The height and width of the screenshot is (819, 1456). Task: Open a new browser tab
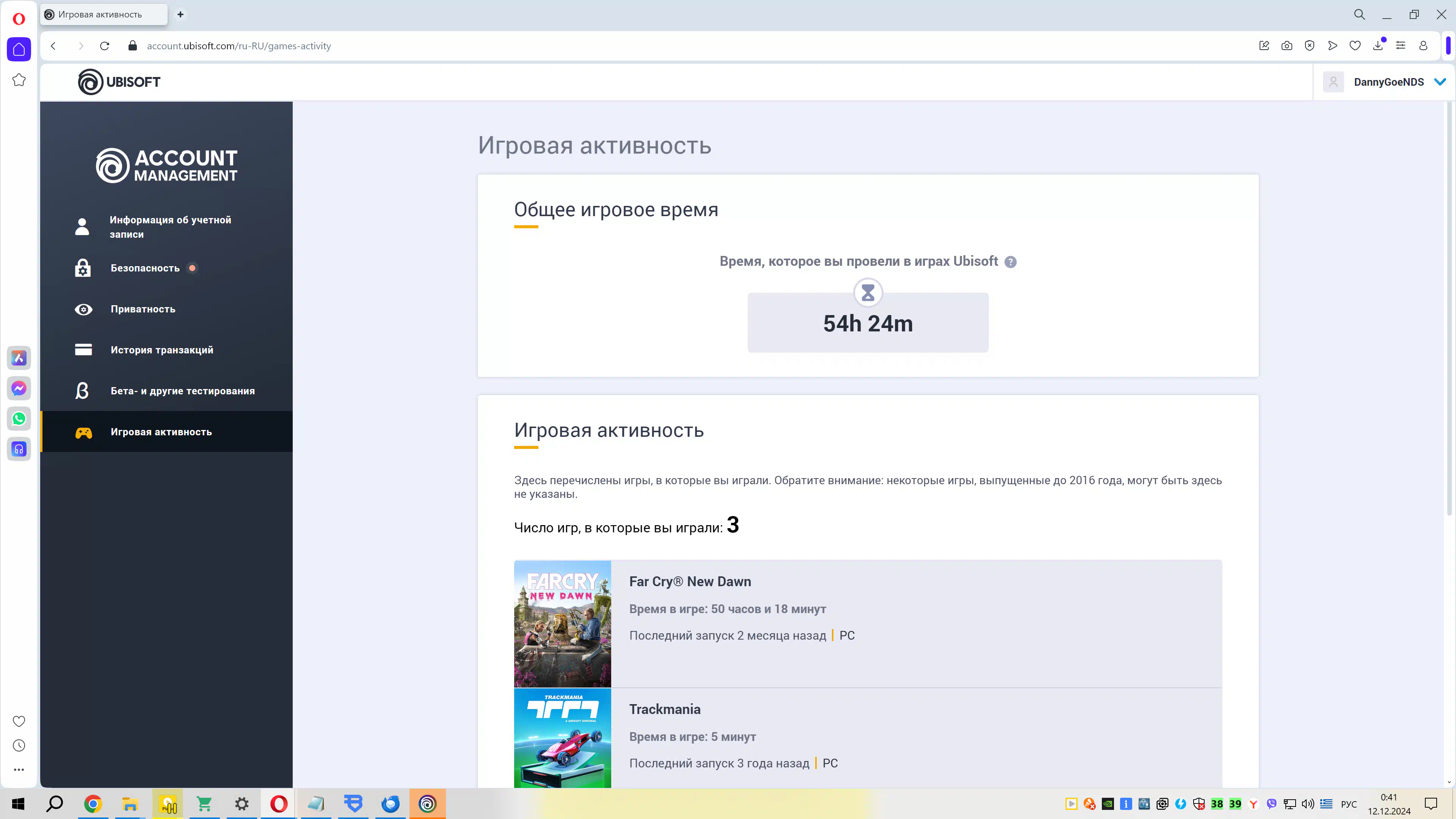[180, 15]
